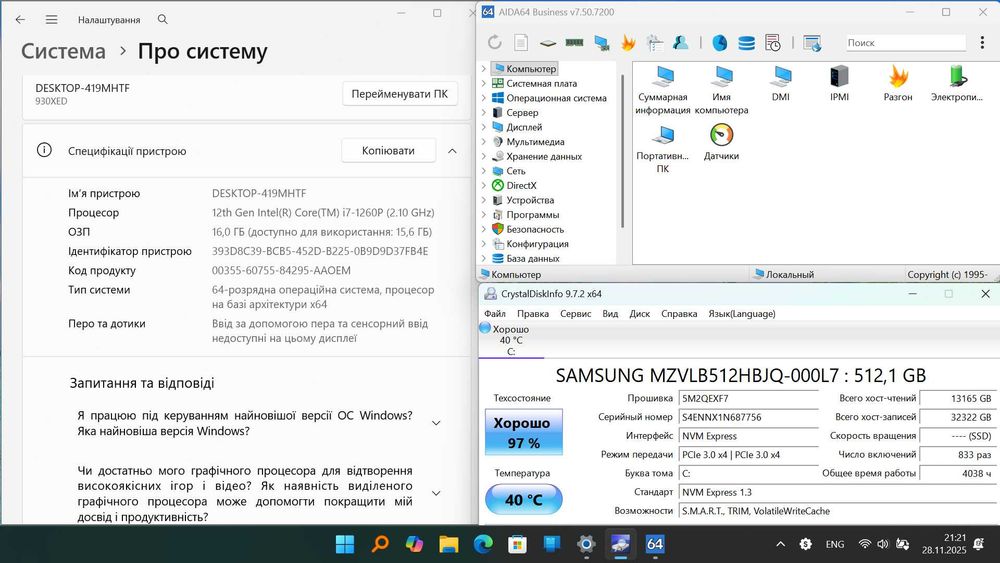Click the blue database stack toolbar icon
Image resolution: width=1000 pixels, height=563 pixels.
[746, 43]
